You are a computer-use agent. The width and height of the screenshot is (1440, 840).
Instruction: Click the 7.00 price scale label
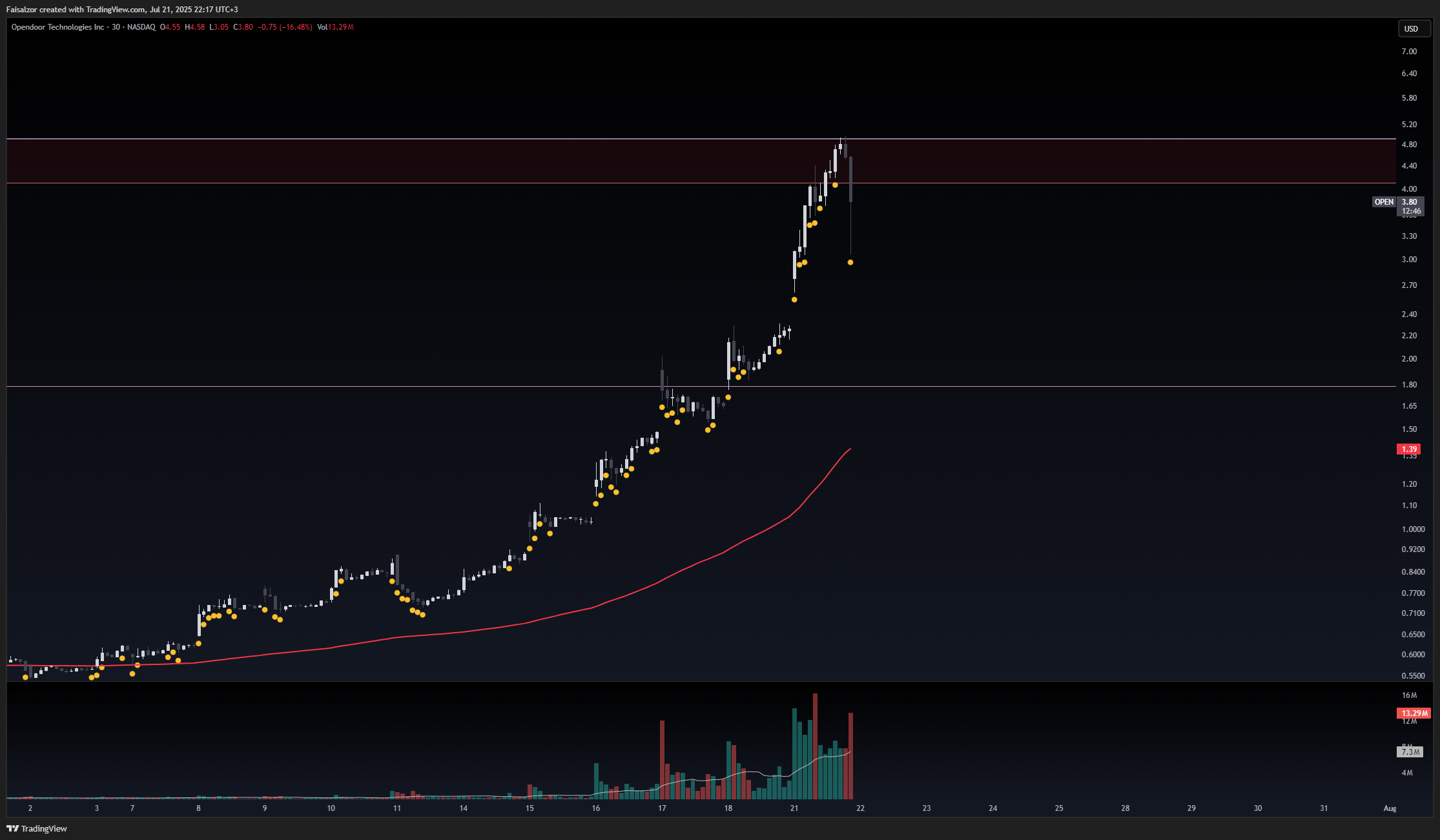pos(1409,52)
